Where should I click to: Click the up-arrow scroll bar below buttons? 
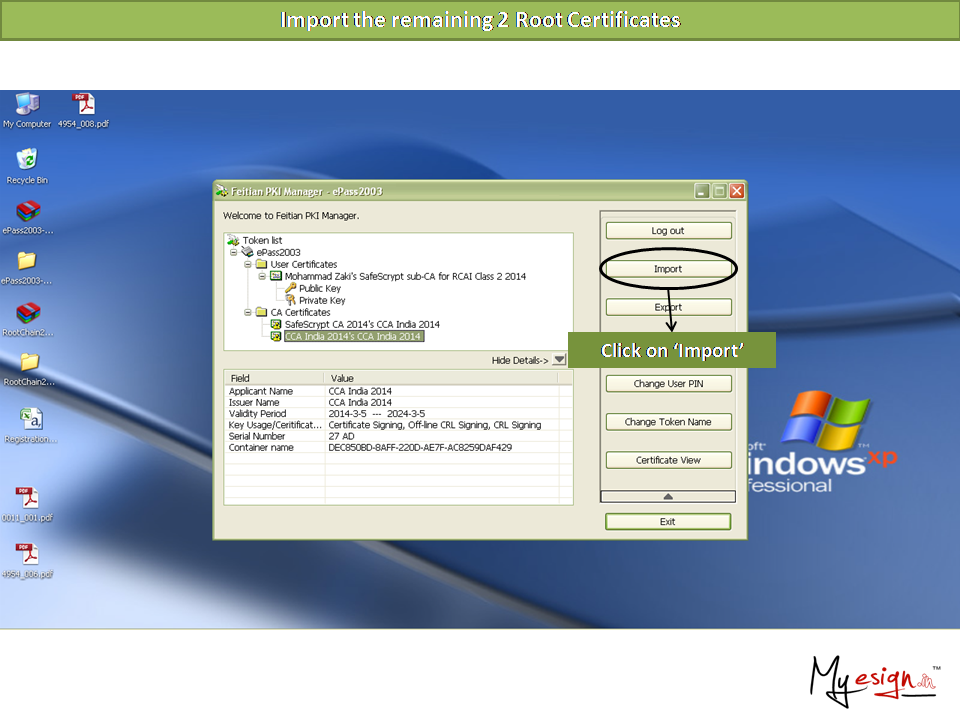pos(668,496)
